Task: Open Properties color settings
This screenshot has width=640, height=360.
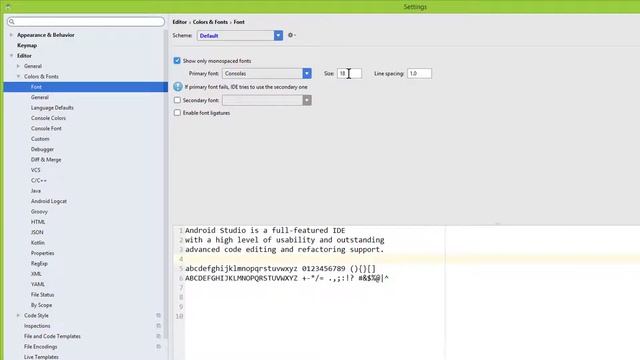Action: (x=42, y=253)
